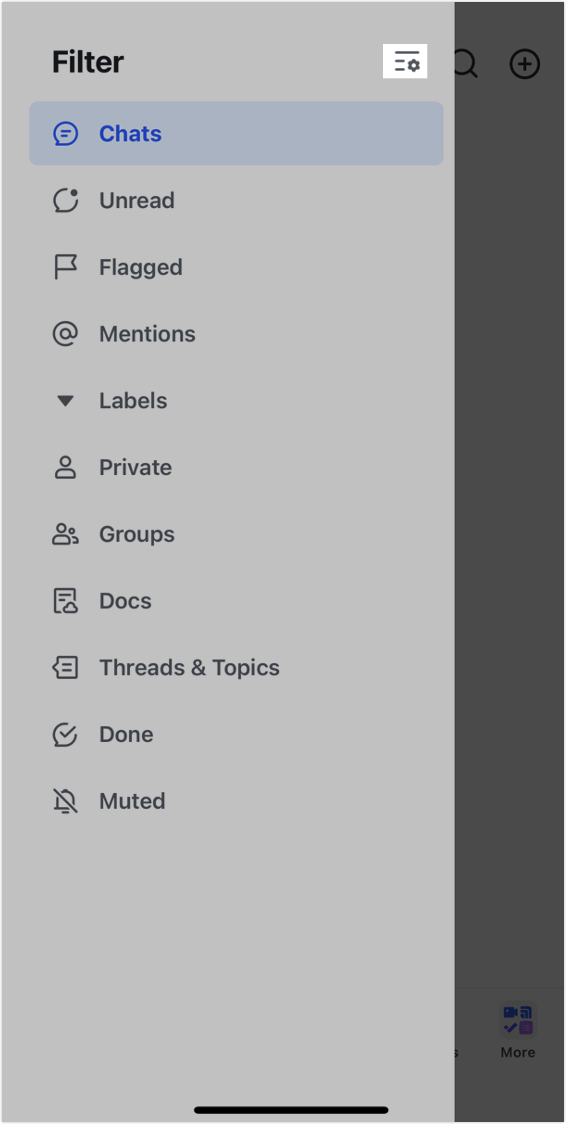Open the More tab at bottom
The width and height of the screenshot is (566, 1124).
(x=518, y=1031)
